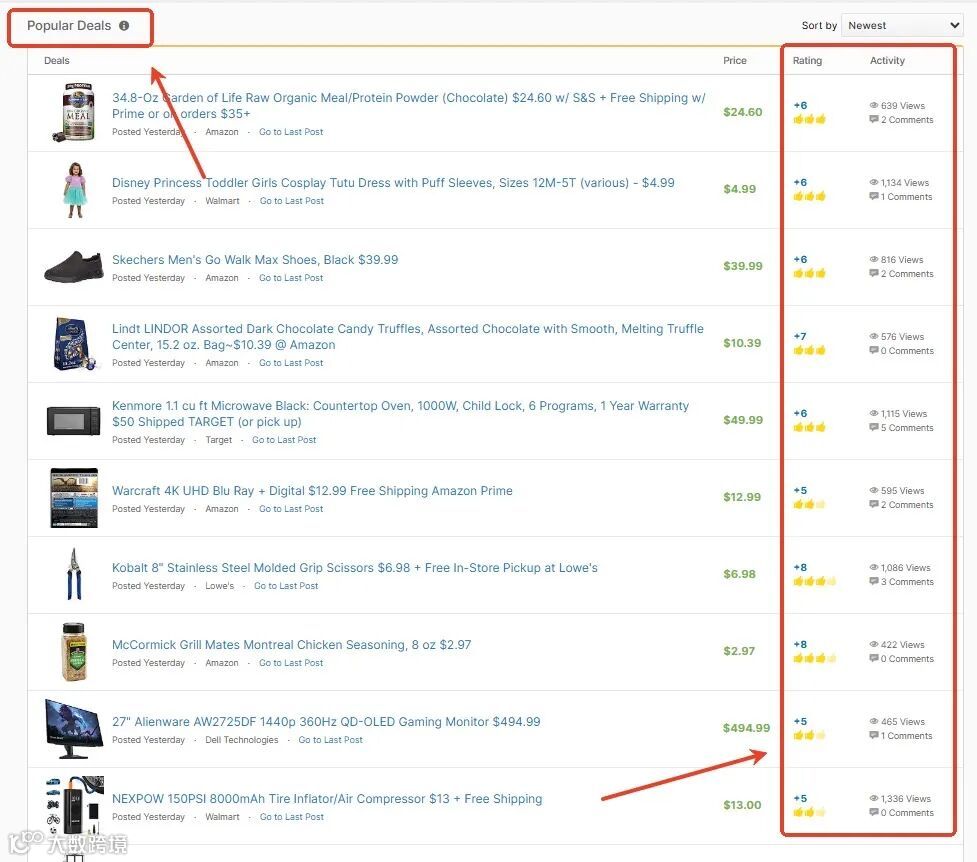Click the Kenmore microwave thumbnail

pyautogui.click(x=74, y=421)
